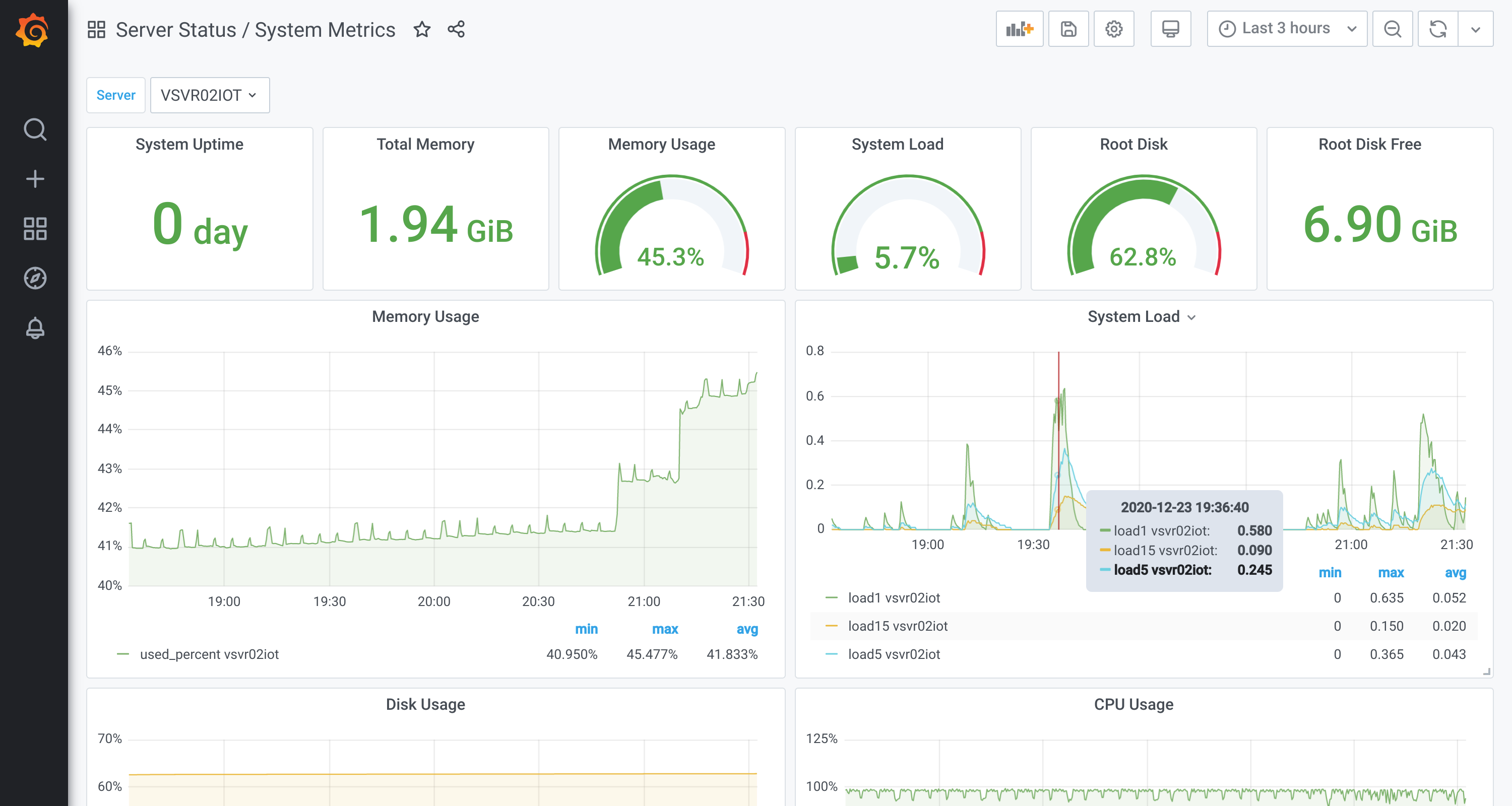Star the Server Status dashboard
Screen dimensions: 1512x806
(x=422, y=30)
